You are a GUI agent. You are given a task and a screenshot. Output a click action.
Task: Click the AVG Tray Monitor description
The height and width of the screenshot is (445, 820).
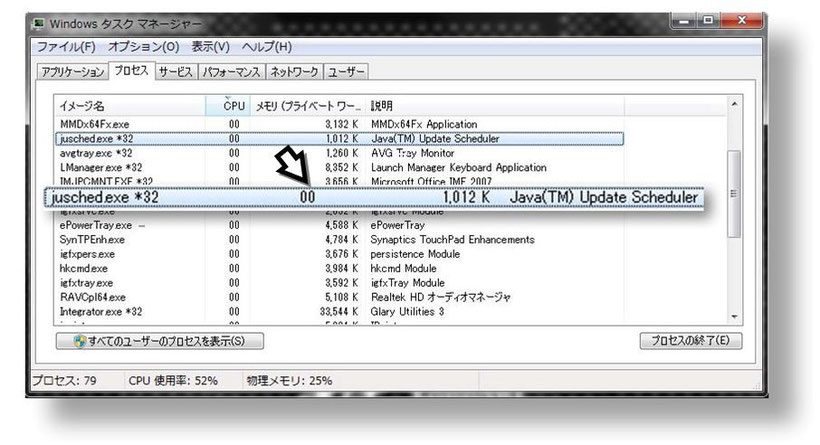pos(413,153)
